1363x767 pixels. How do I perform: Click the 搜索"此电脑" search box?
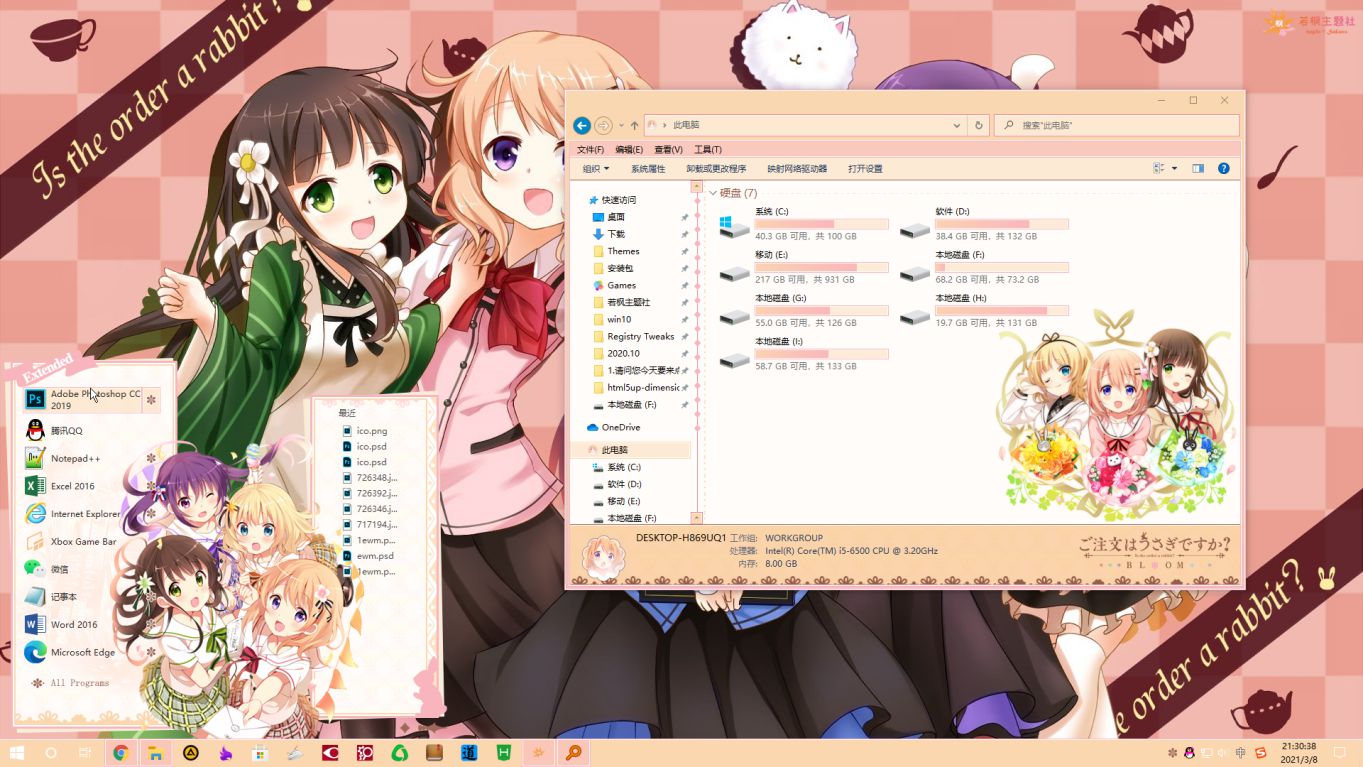click(x=1117, y=126)
